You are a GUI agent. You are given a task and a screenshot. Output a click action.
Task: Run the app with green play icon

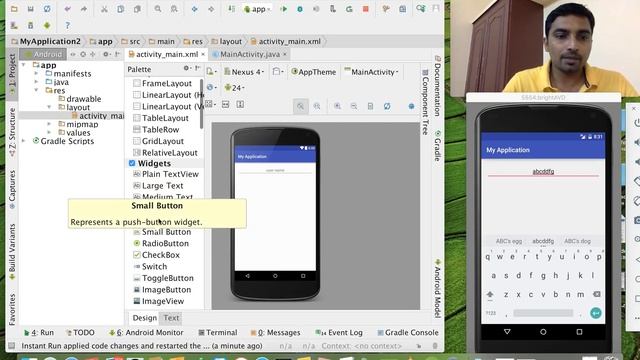pos(284,9)
